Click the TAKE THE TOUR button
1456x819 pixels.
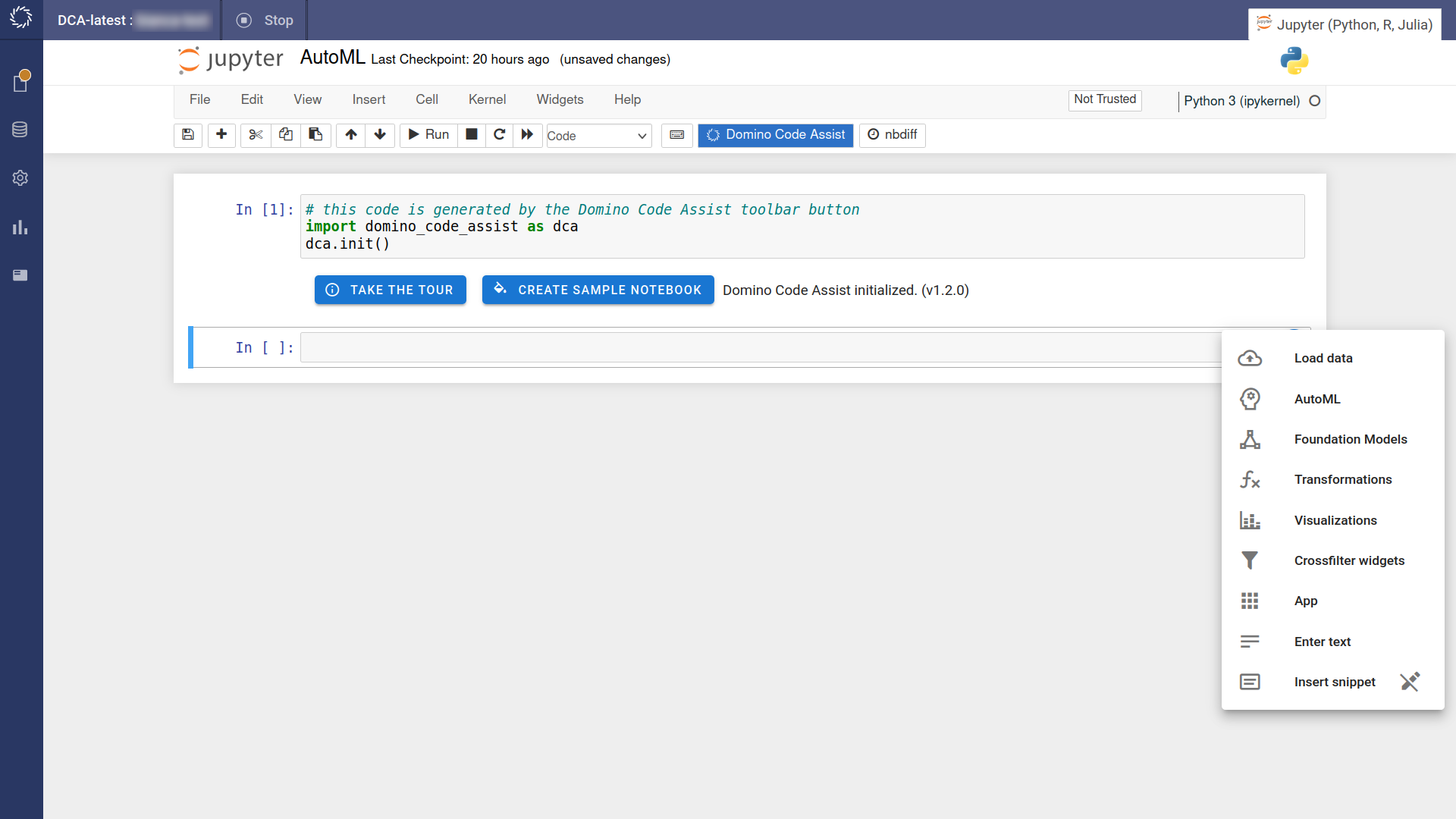point(389,289)
